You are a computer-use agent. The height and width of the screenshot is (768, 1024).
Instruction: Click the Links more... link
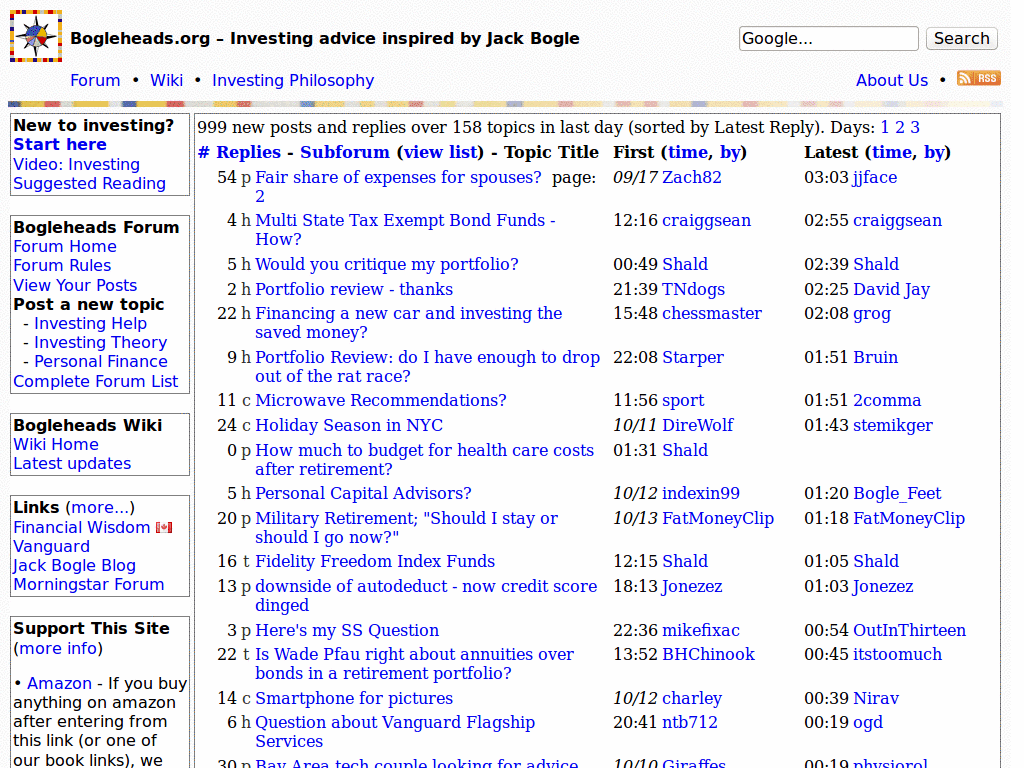coord(100,507)
